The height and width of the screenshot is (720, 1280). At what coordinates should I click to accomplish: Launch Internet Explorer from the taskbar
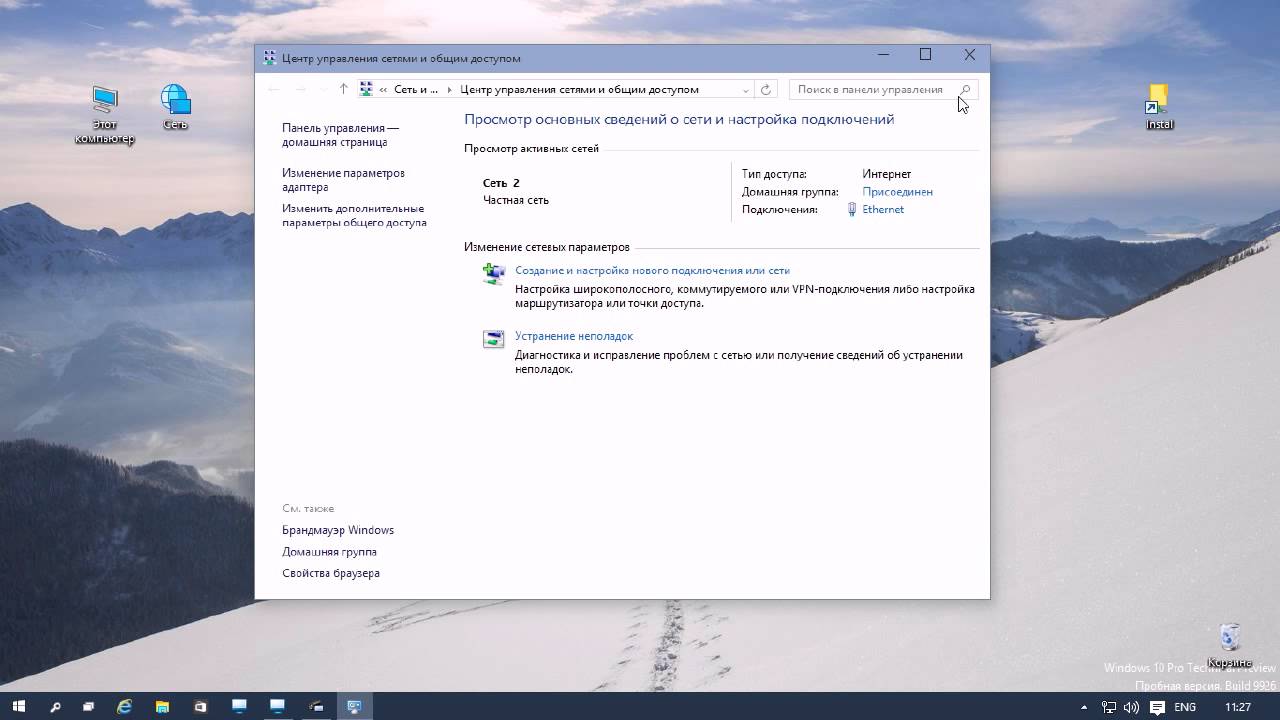pos(124,707)
